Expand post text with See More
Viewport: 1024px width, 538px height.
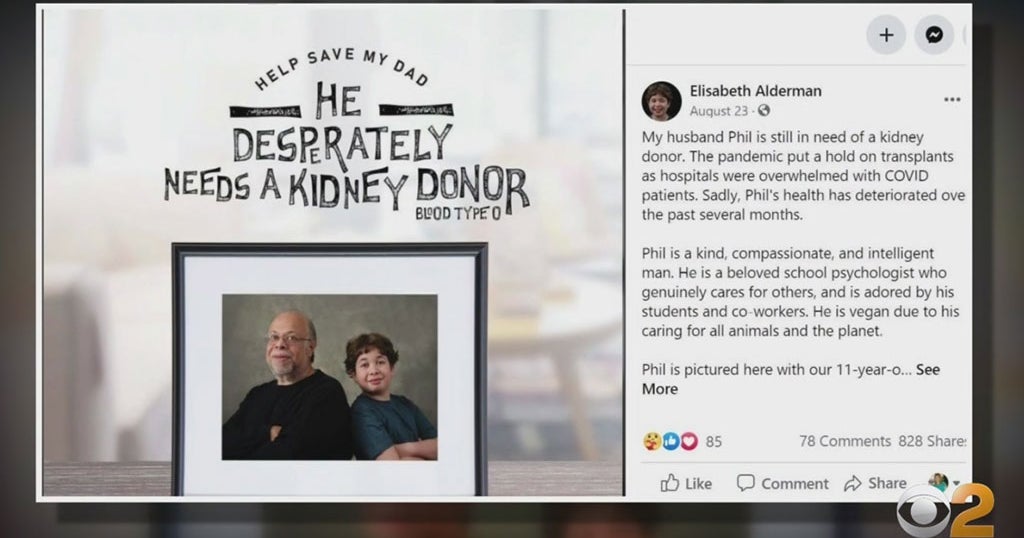(x=790, y=379)
